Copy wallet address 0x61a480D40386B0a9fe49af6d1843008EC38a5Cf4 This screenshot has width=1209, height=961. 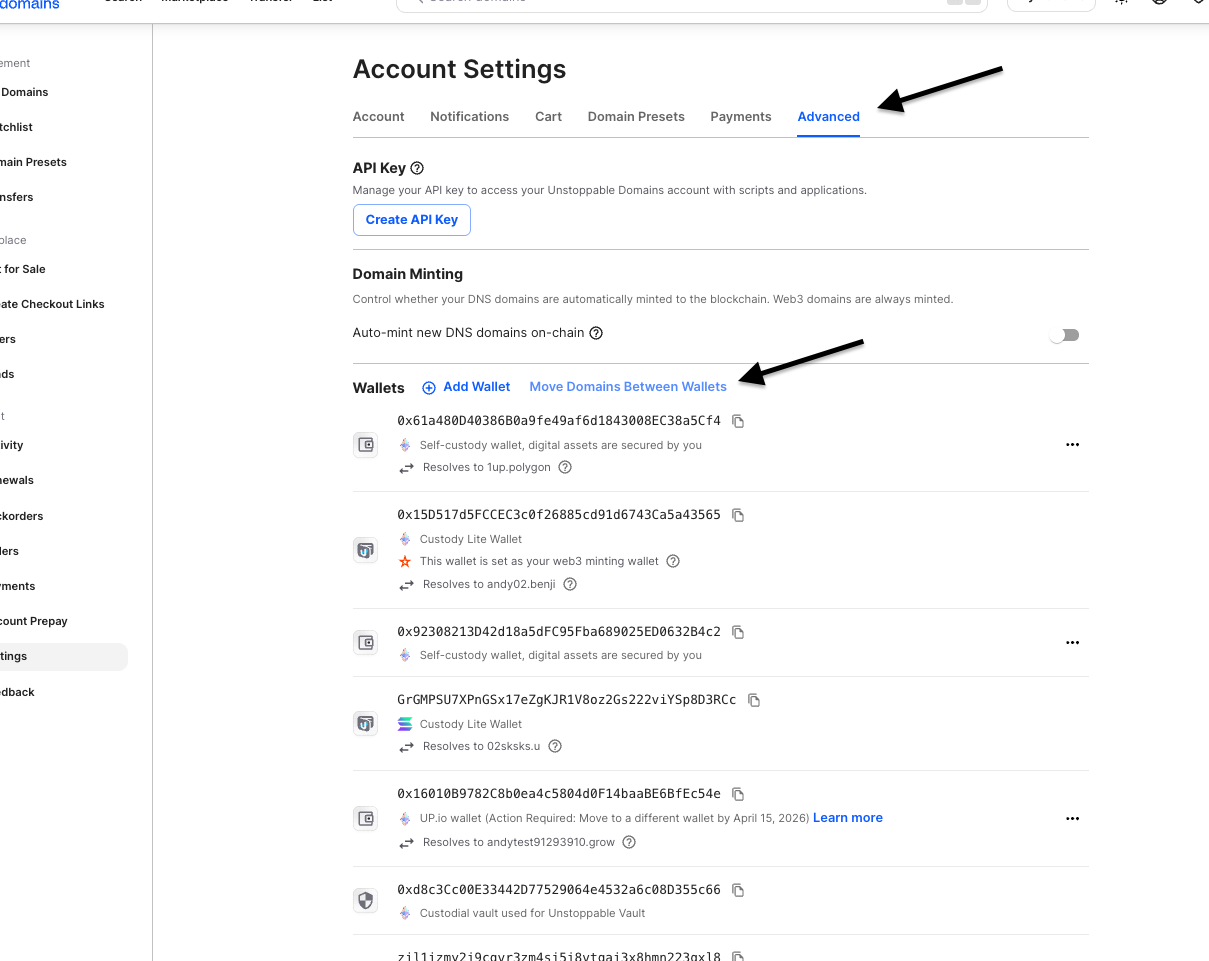coord(738,421)
